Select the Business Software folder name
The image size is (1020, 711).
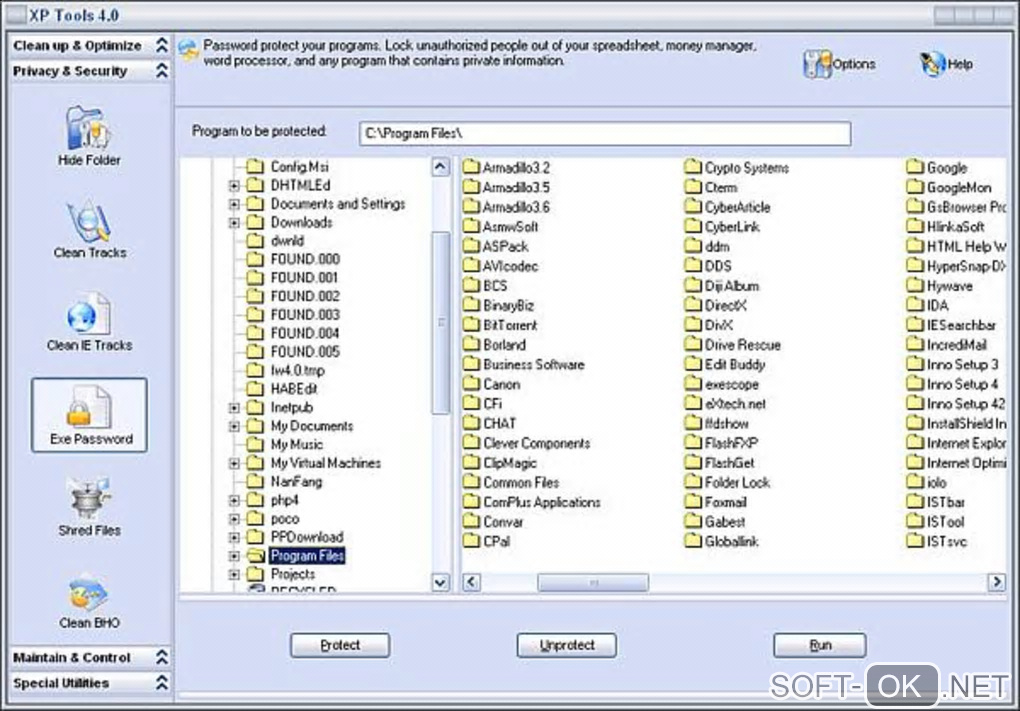(533, 364)
